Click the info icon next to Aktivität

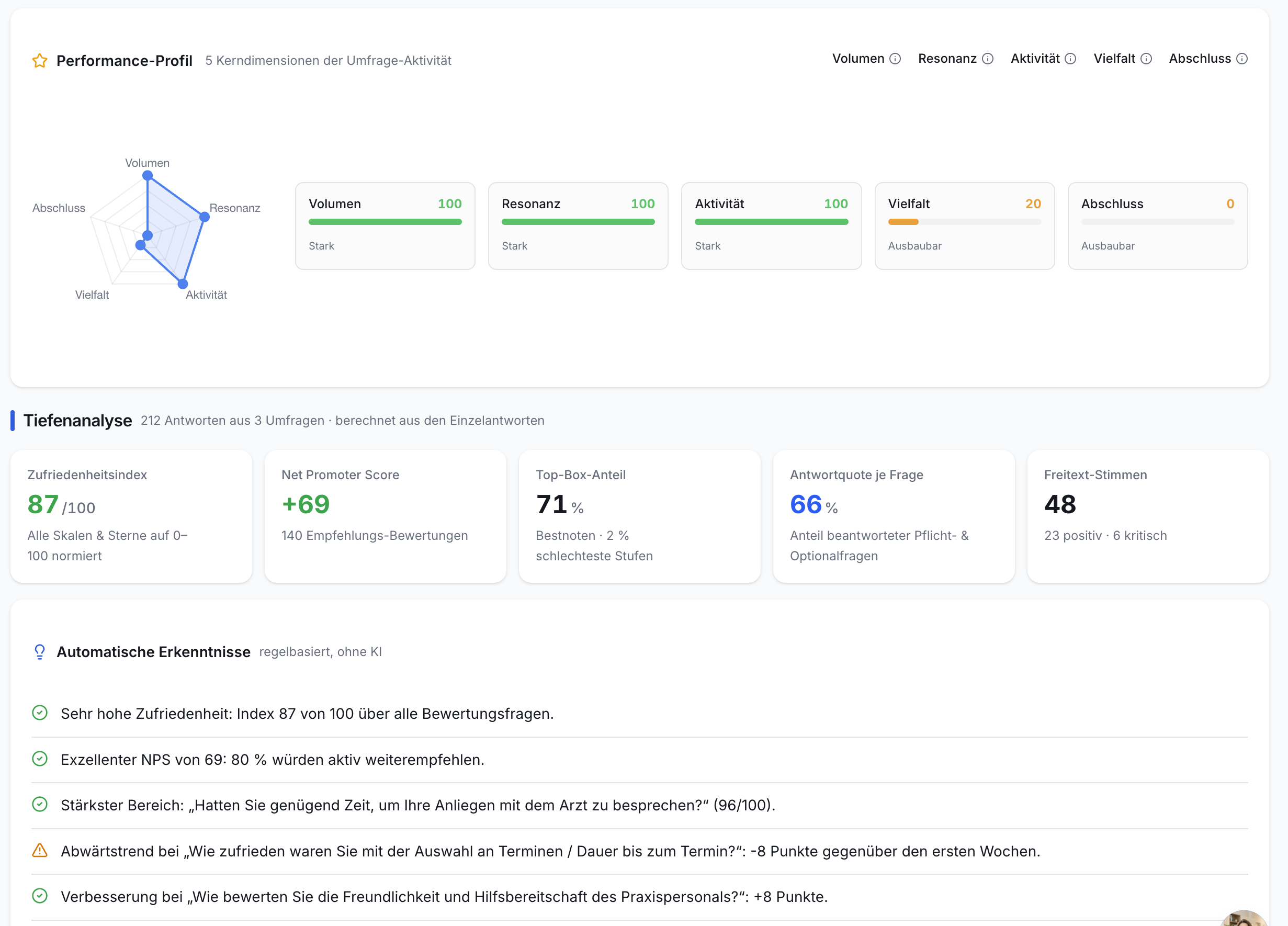tap(1070, 59)
